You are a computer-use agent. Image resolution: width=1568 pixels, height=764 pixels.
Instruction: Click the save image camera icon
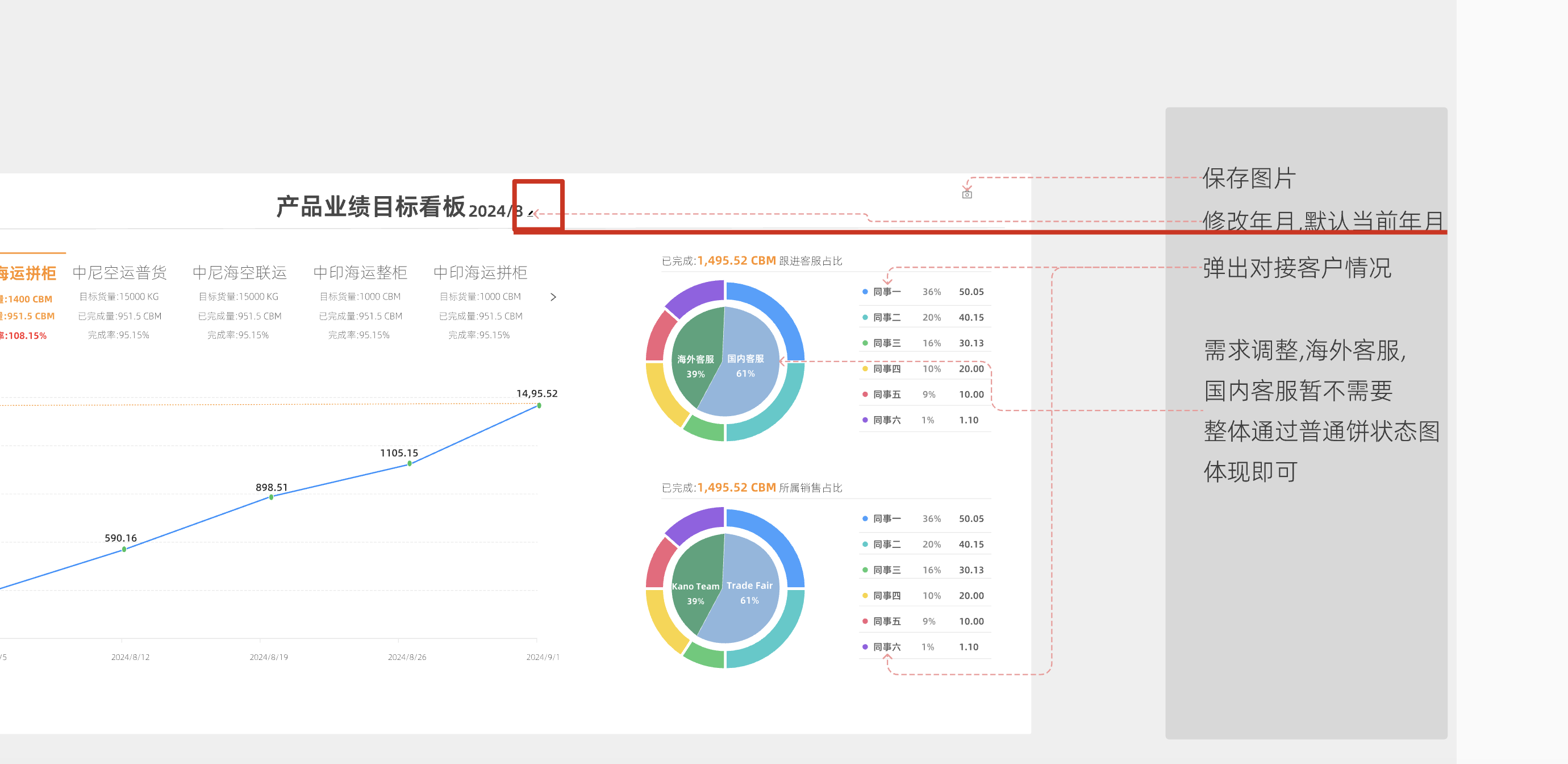pos(966,194)
